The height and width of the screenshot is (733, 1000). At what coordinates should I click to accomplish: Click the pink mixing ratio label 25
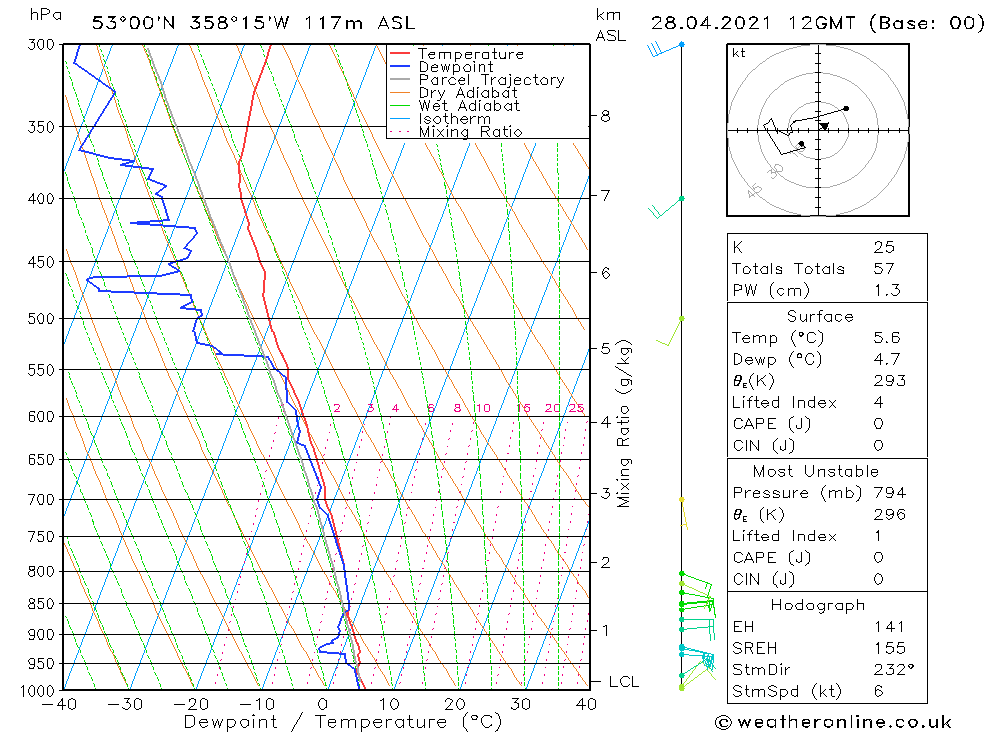tap(577, 408)
